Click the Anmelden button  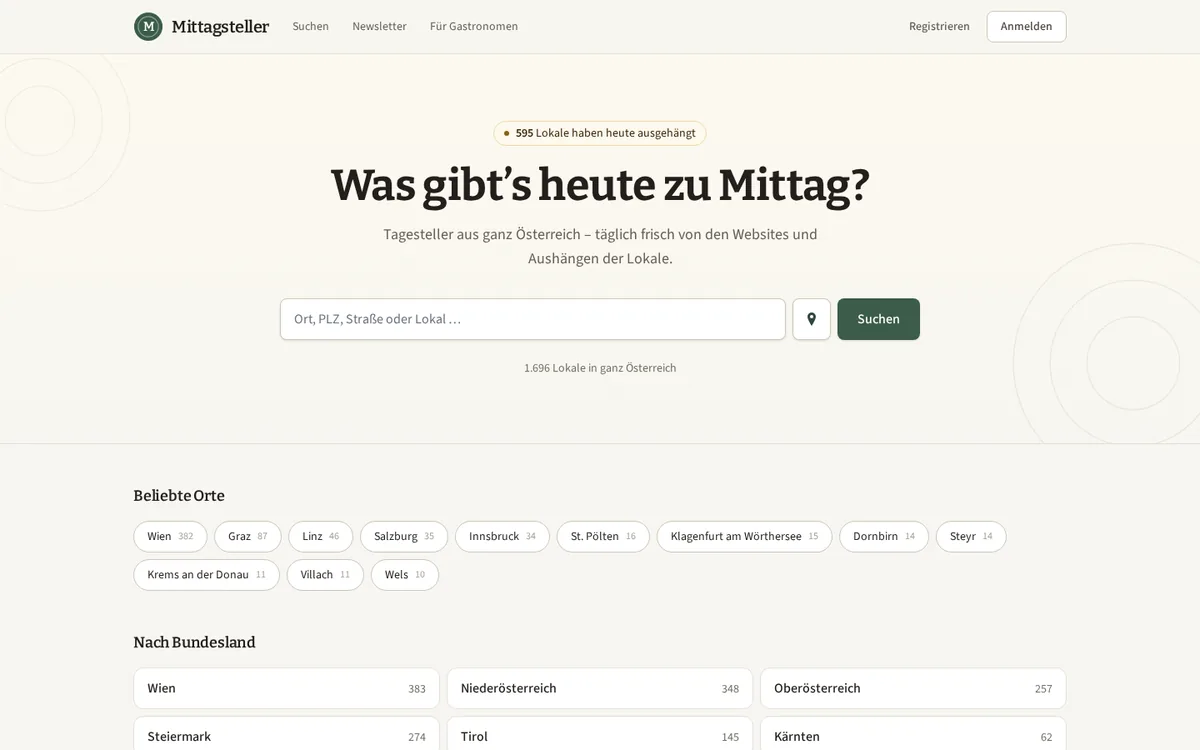coord(1026,27)
